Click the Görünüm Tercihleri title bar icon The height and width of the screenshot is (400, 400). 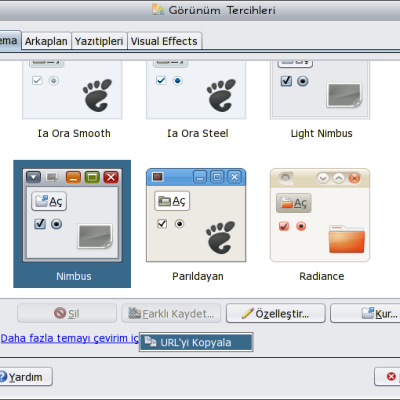click(x=158, y=9)
